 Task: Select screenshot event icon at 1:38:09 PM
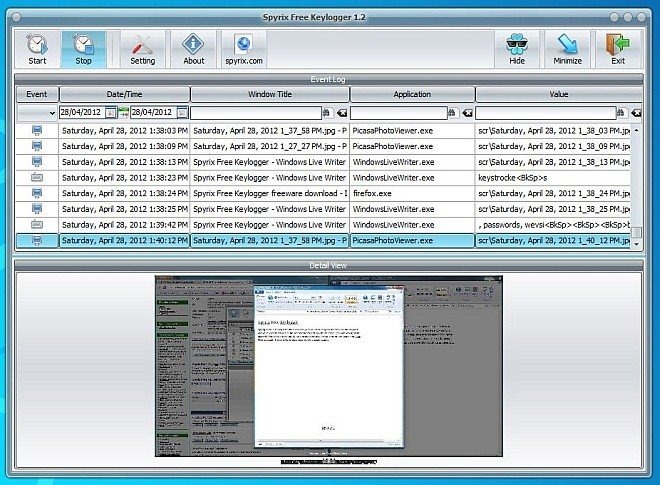(x=37, y=146)
